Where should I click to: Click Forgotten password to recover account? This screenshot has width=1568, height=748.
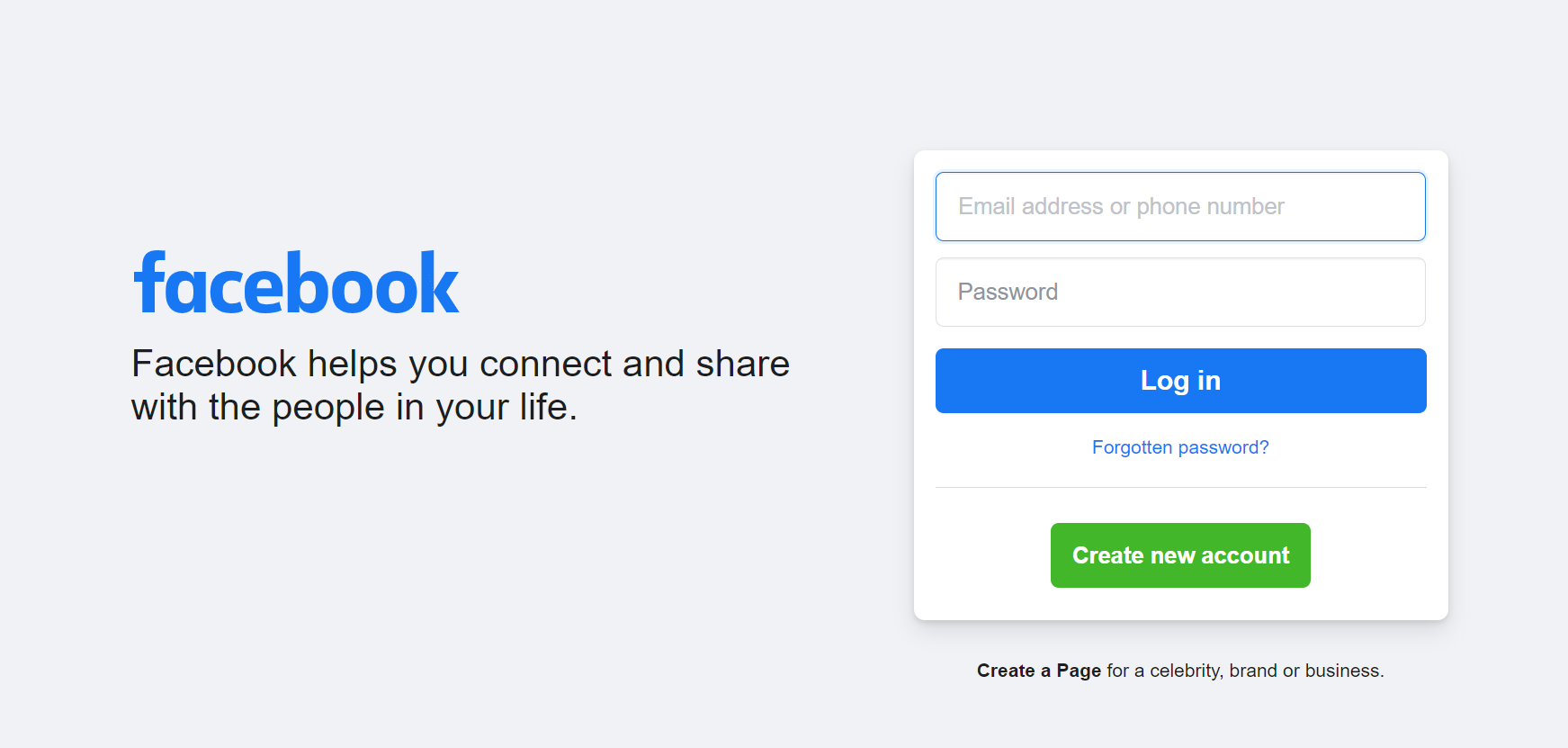coord(1179,446)
